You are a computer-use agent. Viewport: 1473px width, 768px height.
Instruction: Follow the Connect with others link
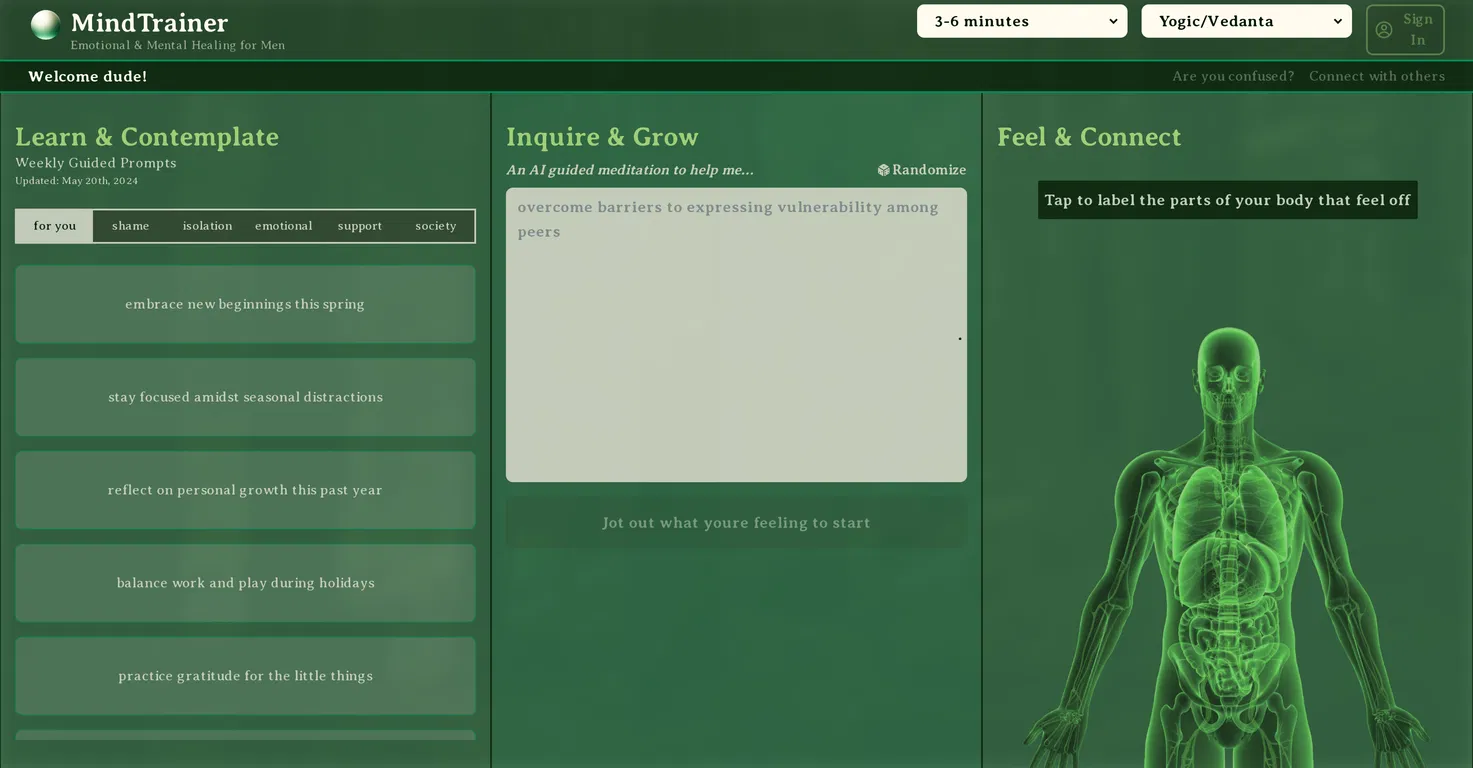[x=1377, y=76]
